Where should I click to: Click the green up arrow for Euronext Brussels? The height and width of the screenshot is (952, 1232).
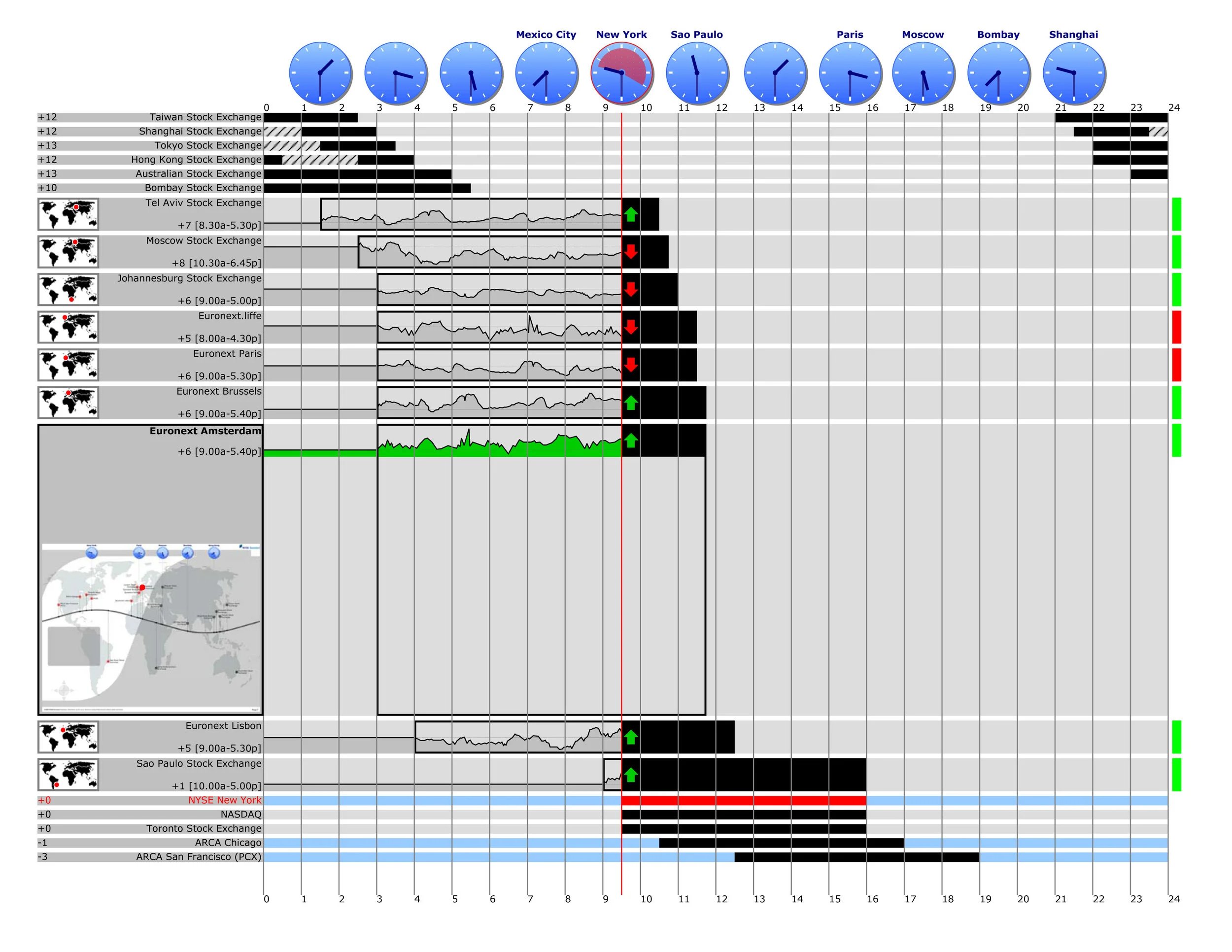(x=631, y=403)
